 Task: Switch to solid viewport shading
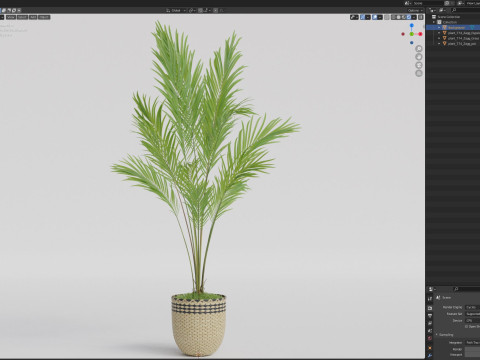click(x=399, y=17)
